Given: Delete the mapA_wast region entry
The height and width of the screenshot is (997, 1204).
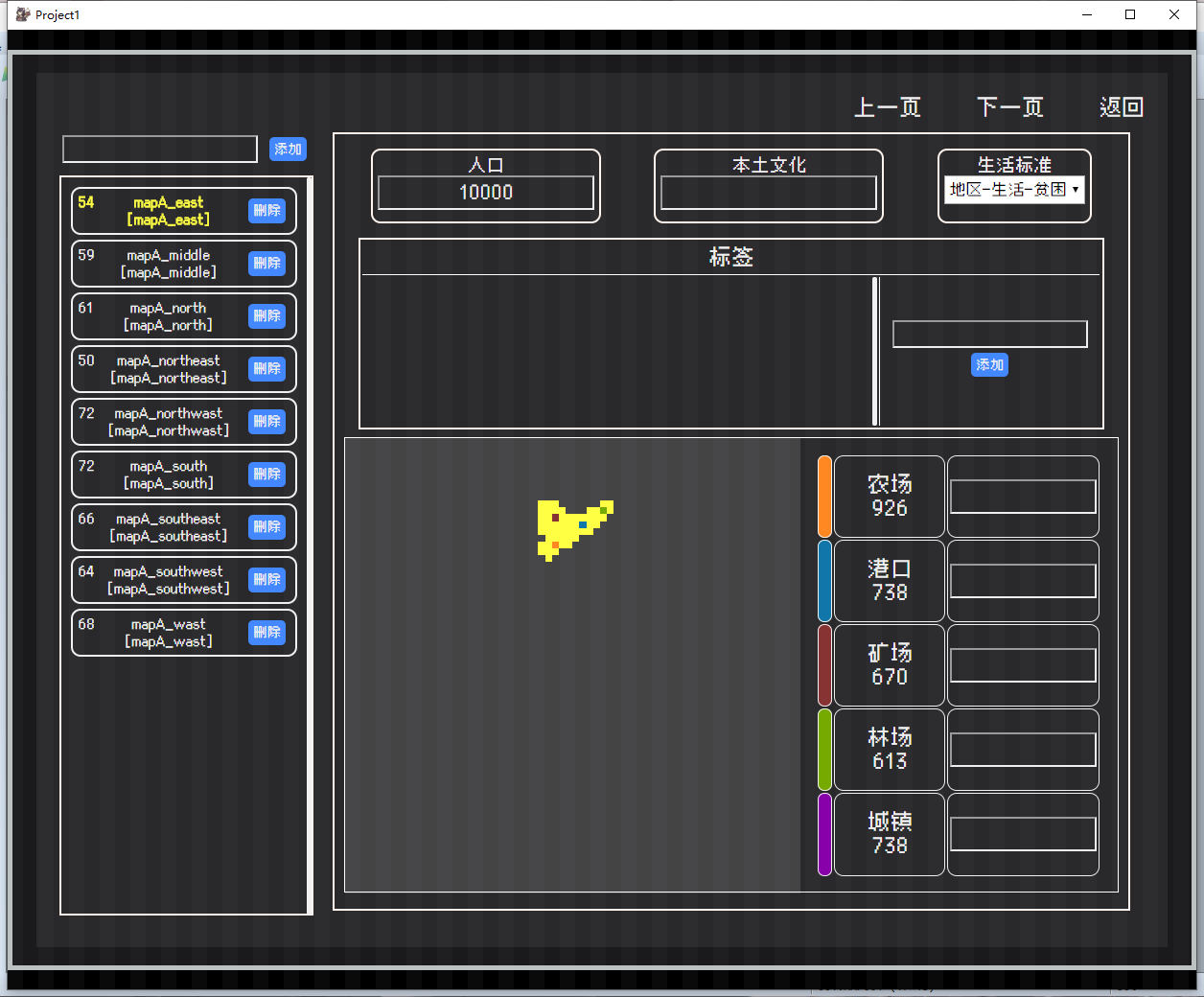Looking at the screenshot, I should (266, 633).
